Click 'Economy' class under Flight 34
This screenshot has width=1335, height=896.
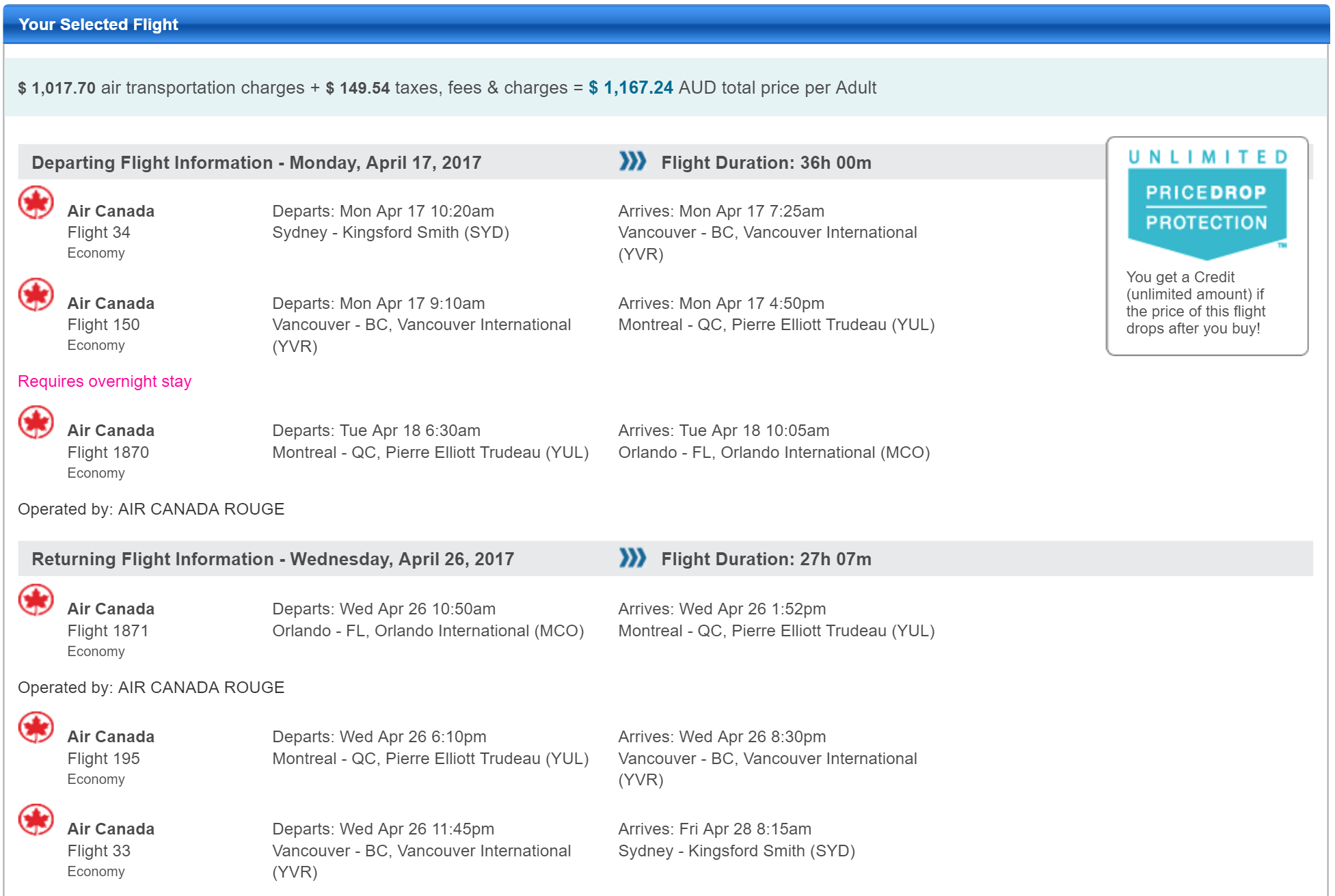pyautogui.click(x=96, y=254)
